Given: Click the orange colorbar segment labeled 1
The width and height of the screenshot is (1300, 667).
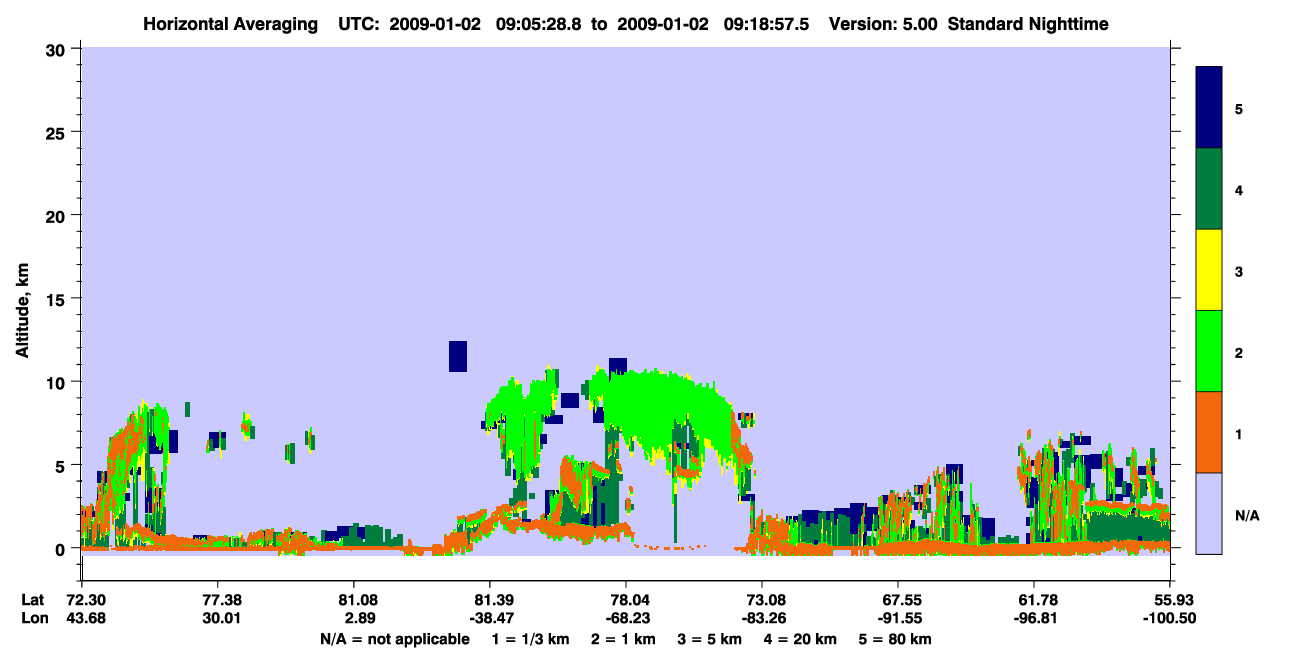Looking at the screenshot, I should (1209, 432).
